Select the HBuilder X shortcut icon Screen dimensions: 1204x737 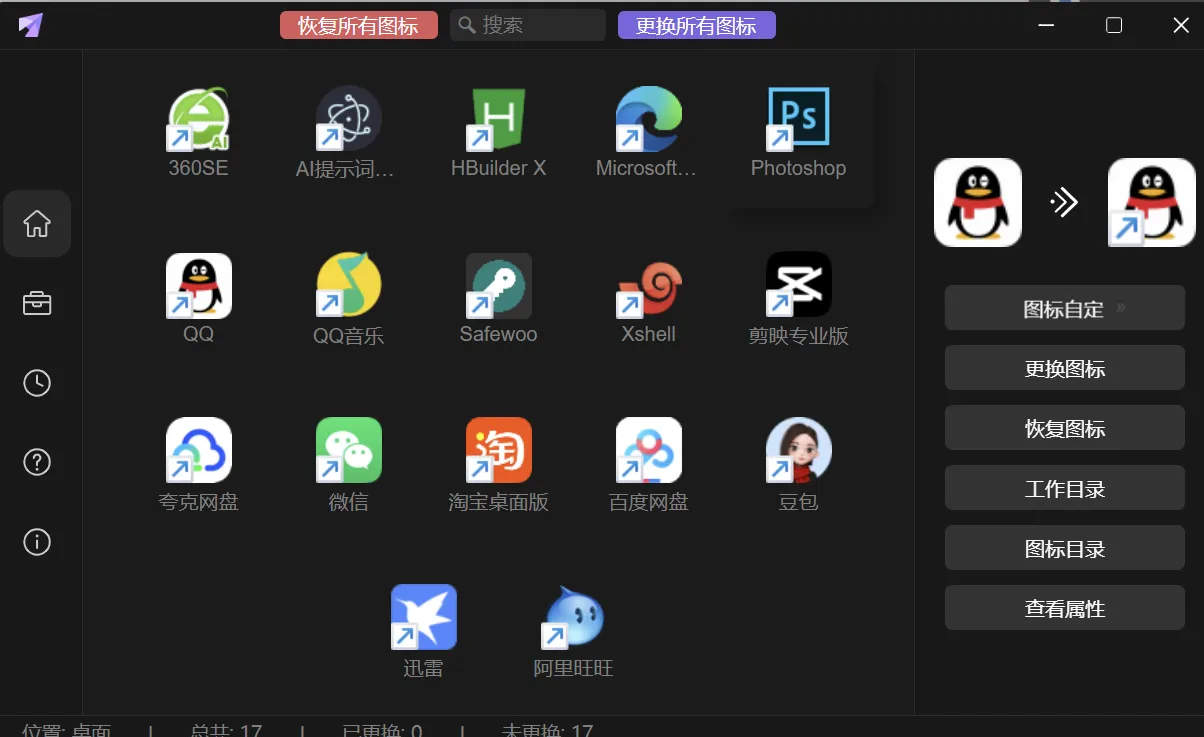(497, 117)
